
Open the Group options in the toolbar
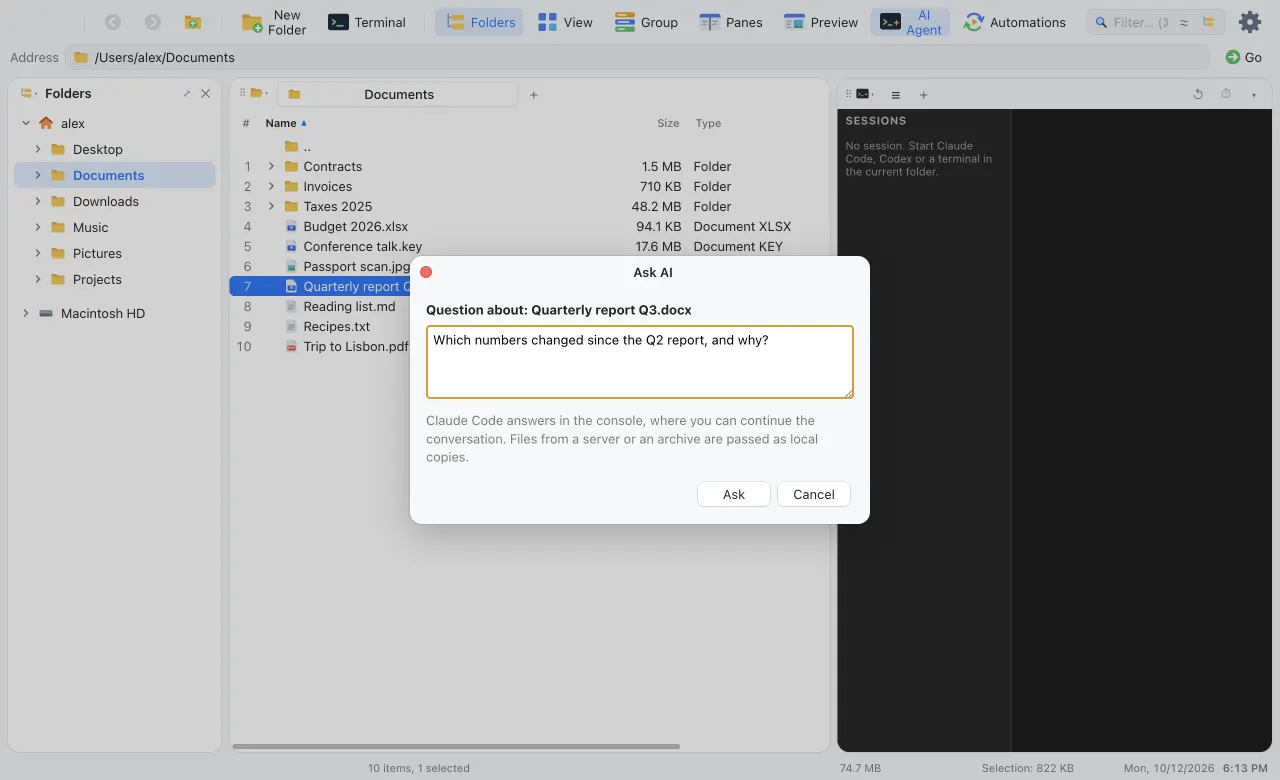pyautogui.click(x=646, y=22)
